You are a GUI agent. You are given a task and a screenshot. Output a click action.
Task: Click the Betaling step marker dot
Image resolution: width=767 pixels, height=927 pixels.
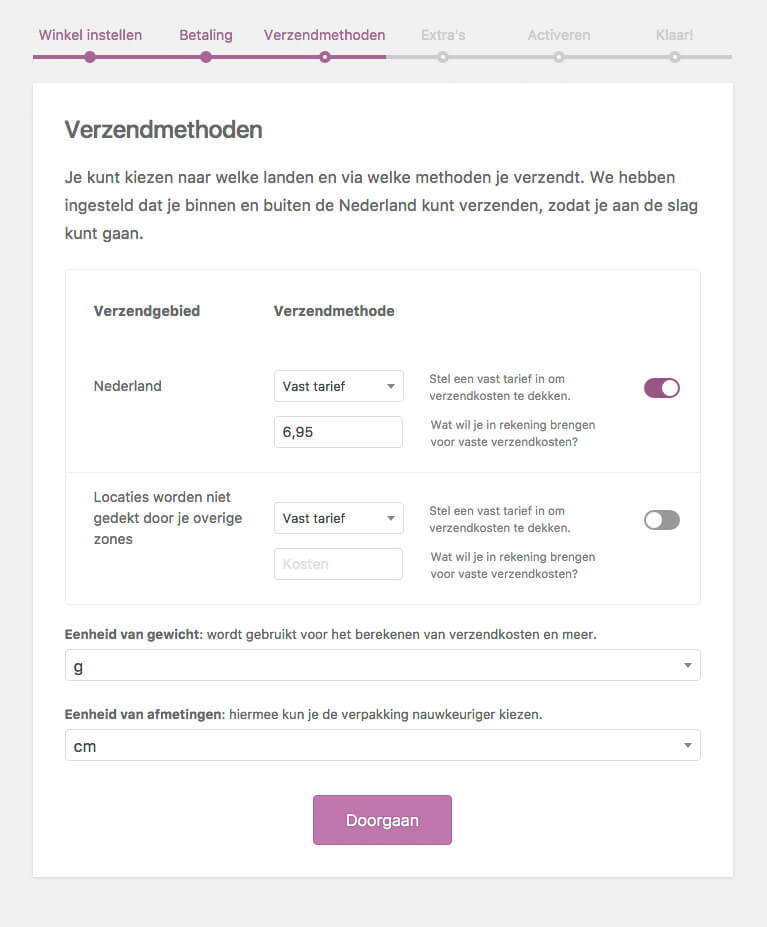[206, 58]
